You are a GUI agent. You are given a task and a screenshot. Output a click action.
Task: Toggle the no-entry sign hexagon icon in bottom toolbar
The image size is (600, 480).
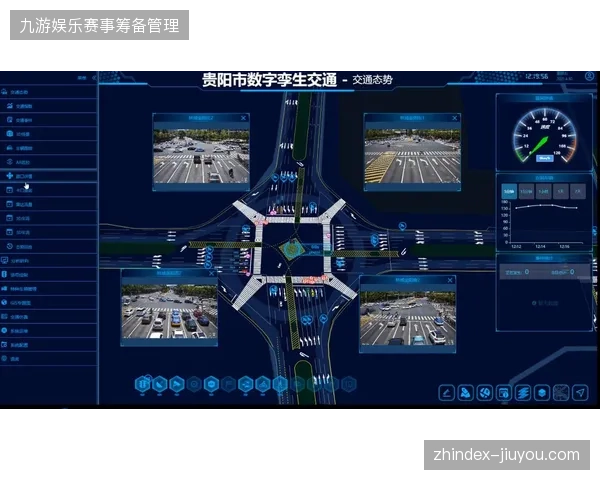click(x=212, y=384)
